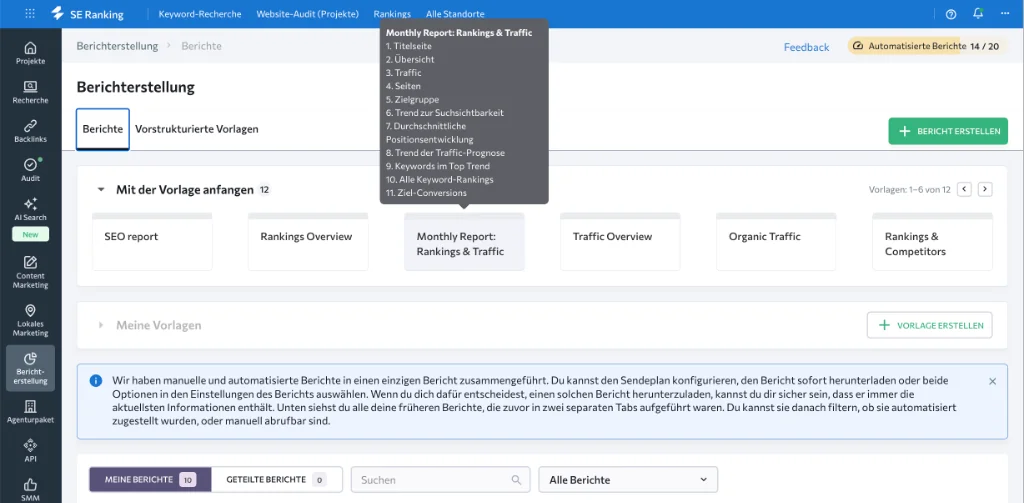The width and height of the screenshot is (1024, 503).
Task: Click '6. Trend zur Suchsichtbarkeit' in the tooltip
Action: click(x=445, y=113)
